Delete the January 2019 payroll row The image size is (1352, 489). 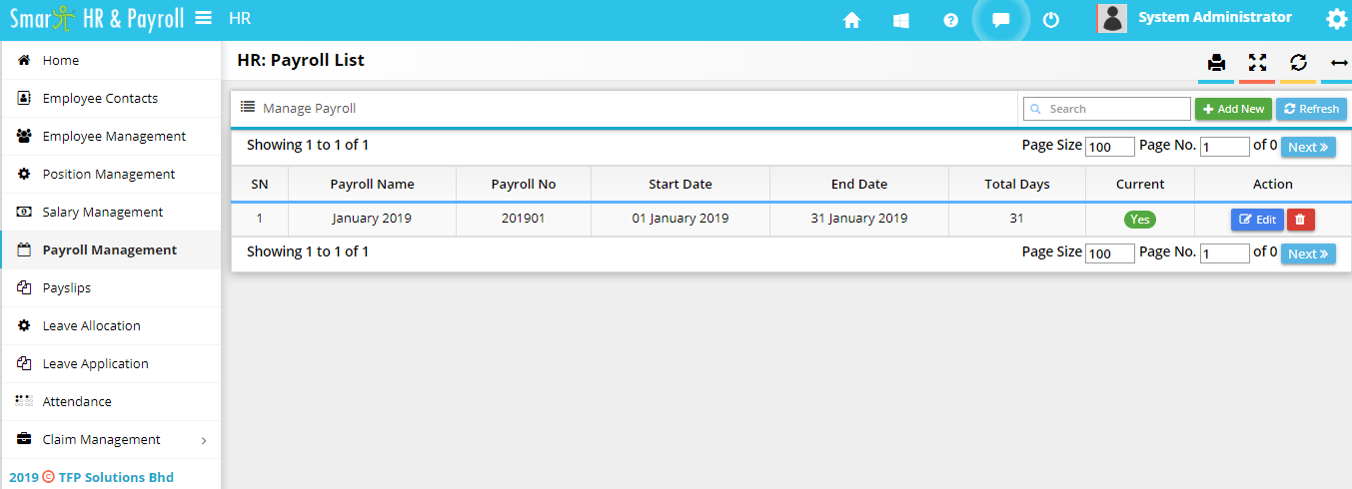tap(1300, 219)
